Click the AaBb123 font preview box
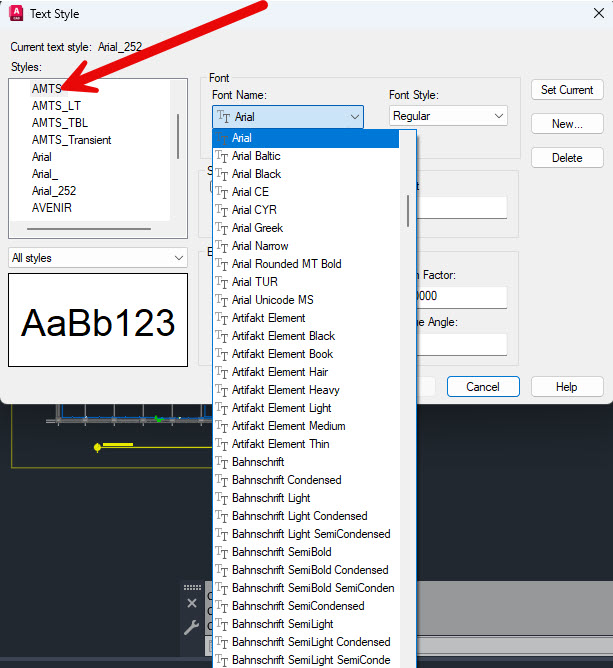 coord(98,320)
